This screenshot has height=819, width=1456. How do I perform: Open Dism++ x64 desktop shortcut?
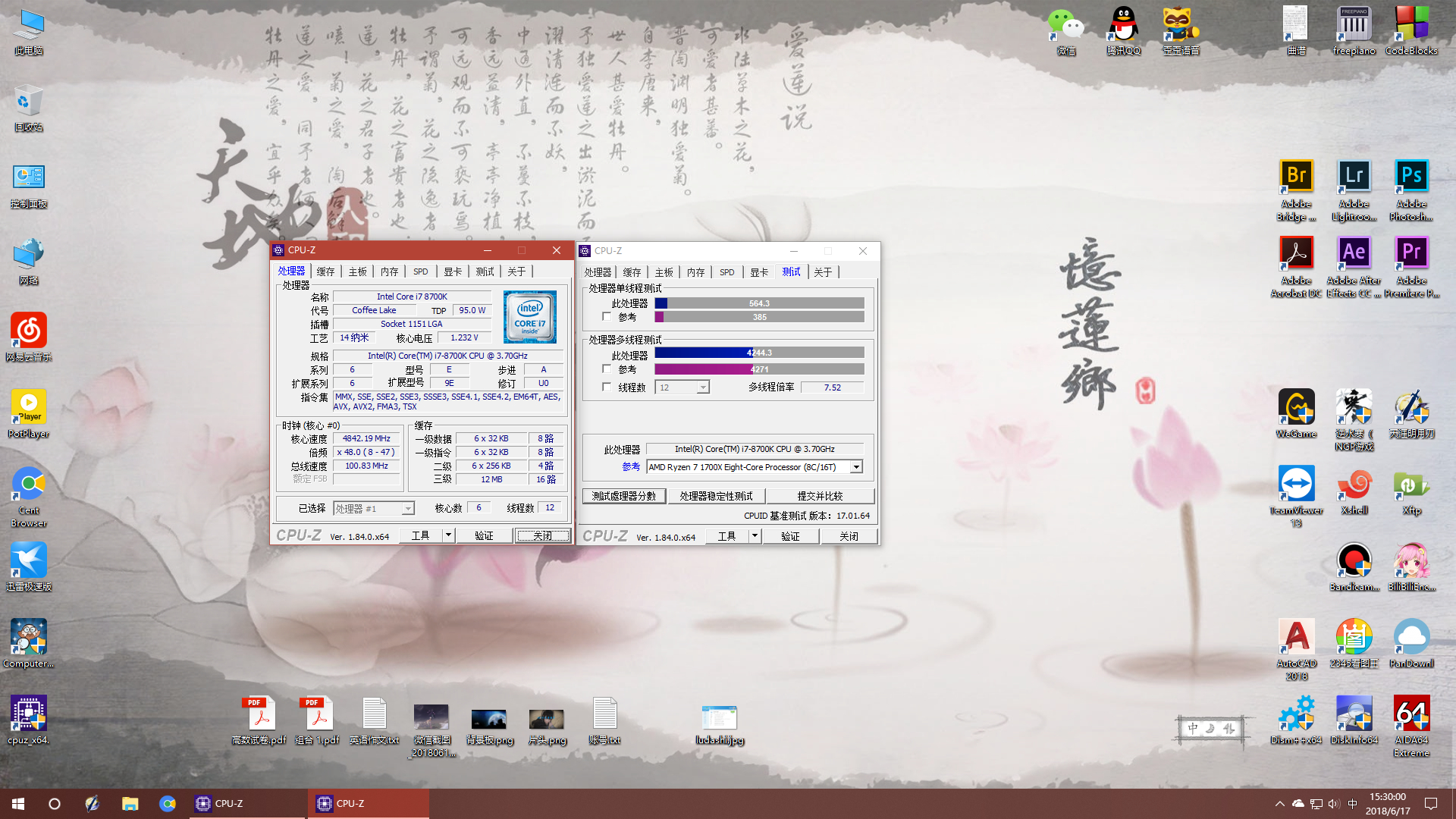[x=1296, y=720]
